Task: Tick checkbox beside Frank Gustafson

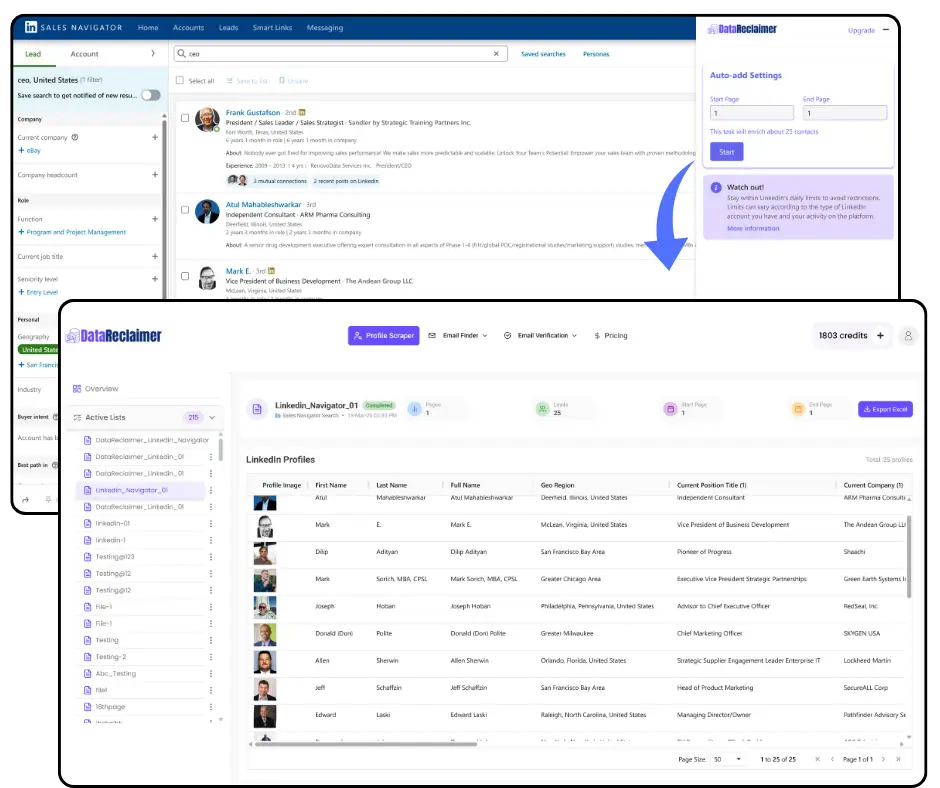Action: (184, 118)
